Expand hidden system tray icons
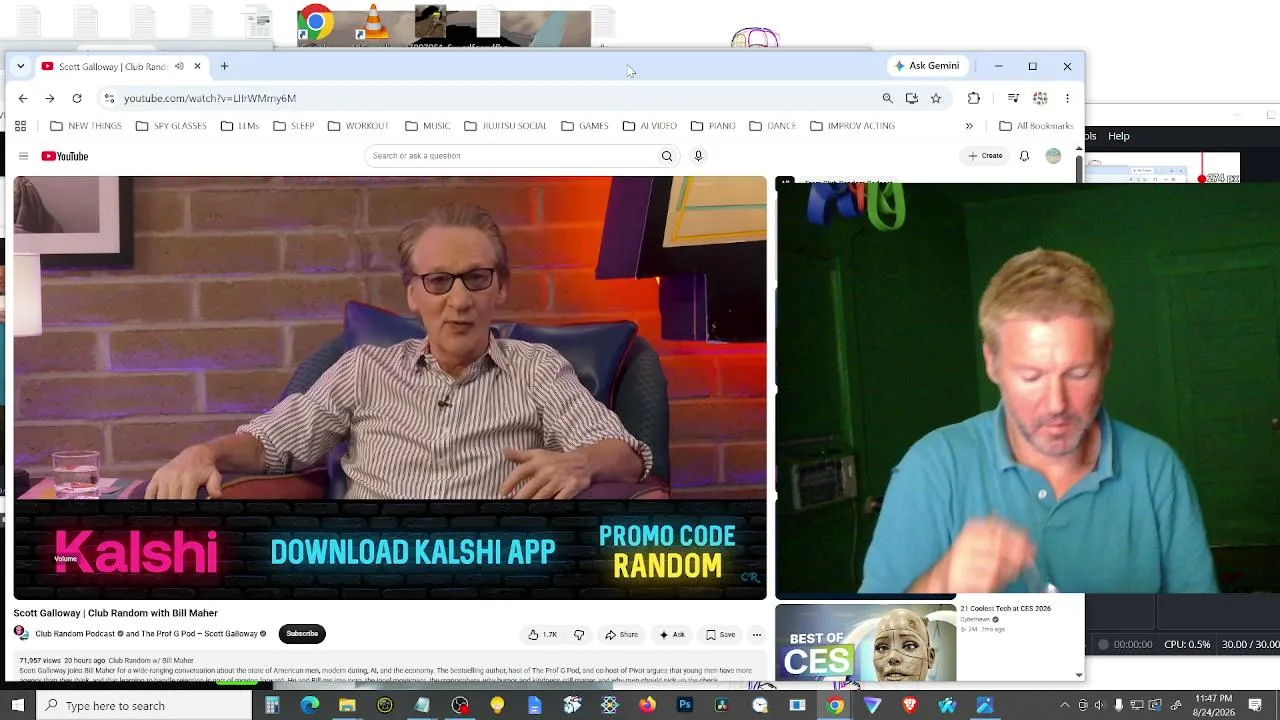Viewport: 1280px width, 720px height. tap(1065, 706)
